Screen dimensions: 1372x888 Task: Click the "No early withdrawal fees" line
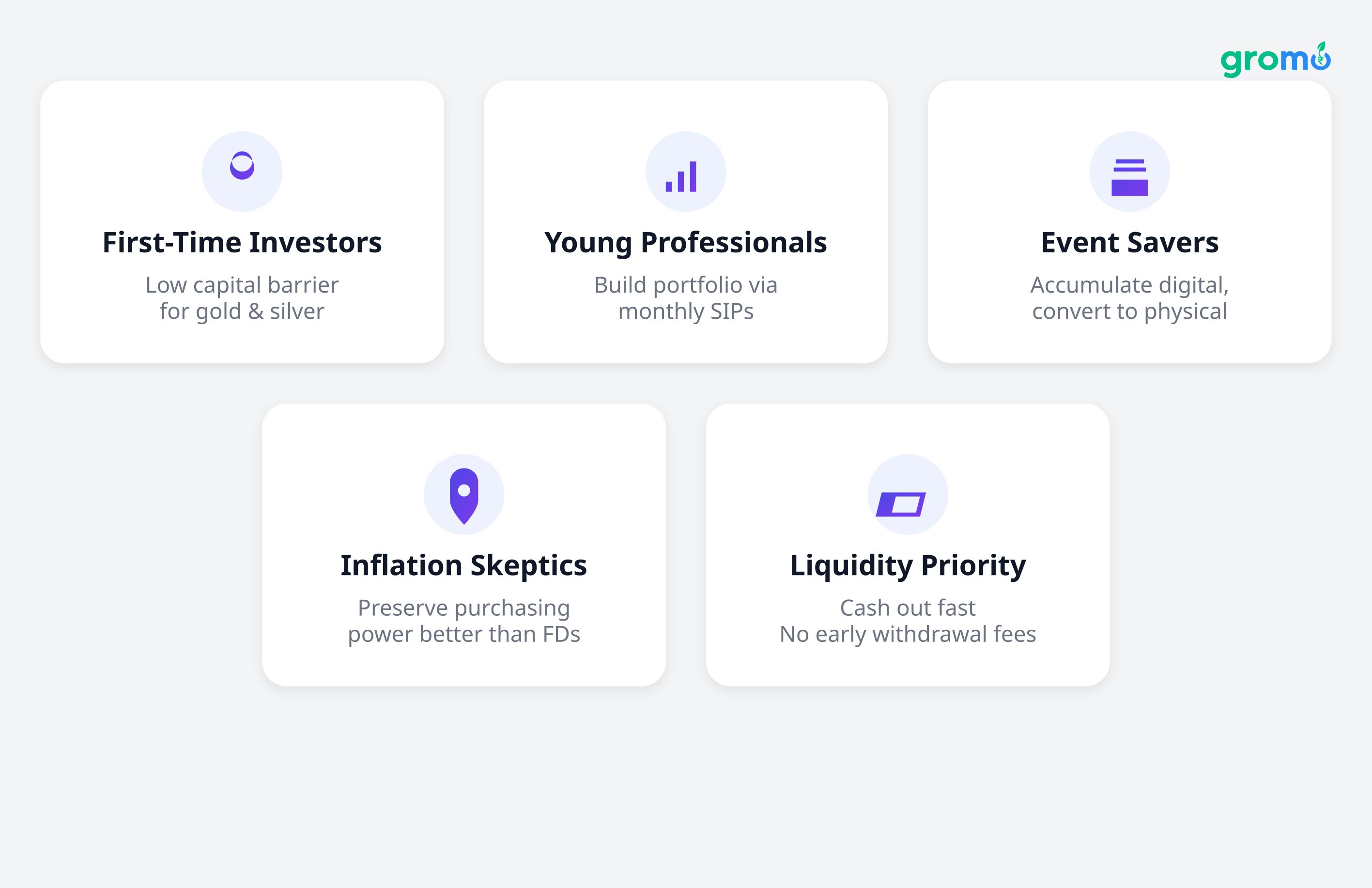click(x=908, y=634)
